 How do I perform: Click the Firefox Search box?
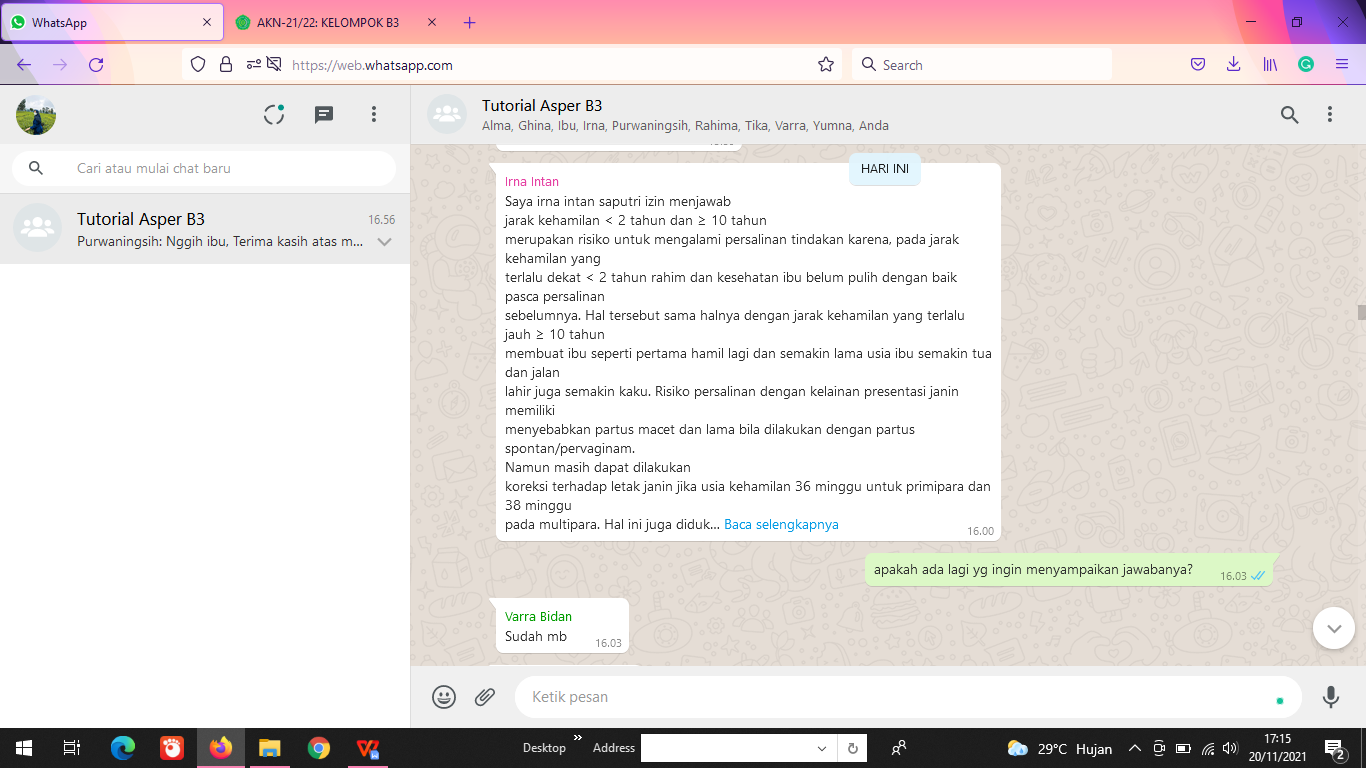click(982, 65)
